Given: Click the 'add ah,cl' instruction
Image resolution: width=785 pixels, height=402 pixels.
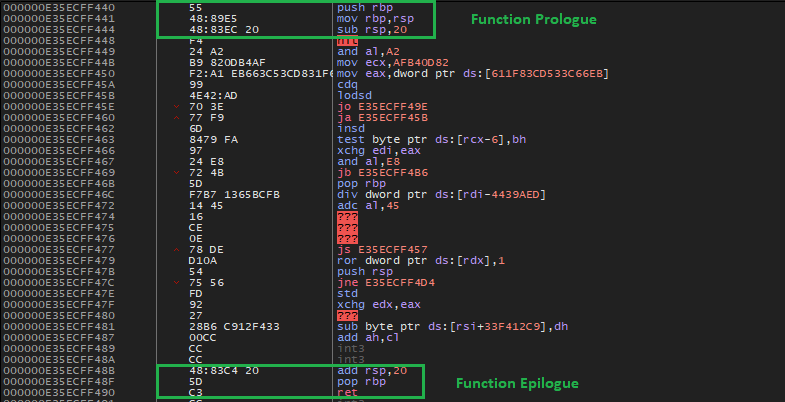Looking at the screenshot, I should point(368,337).
